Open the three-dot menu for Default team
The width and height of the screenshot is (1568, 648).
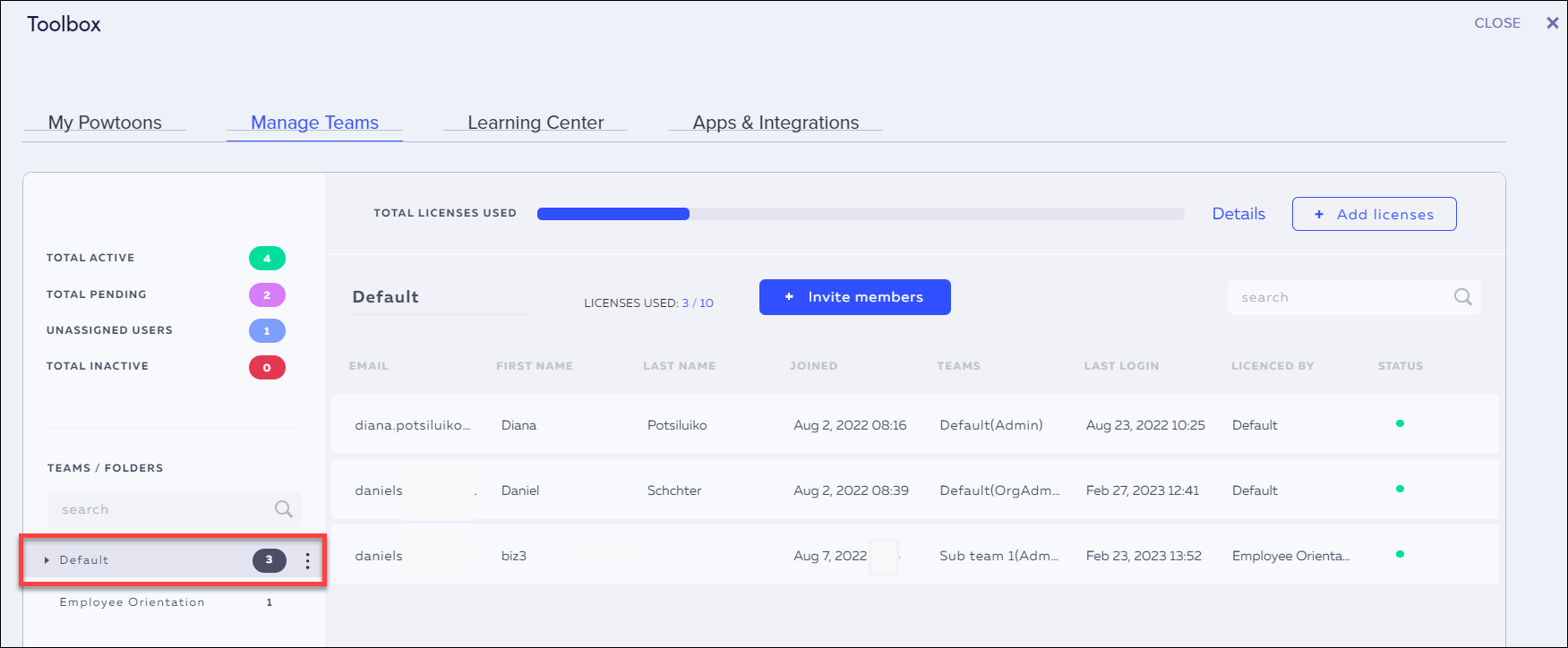point(307,560)
